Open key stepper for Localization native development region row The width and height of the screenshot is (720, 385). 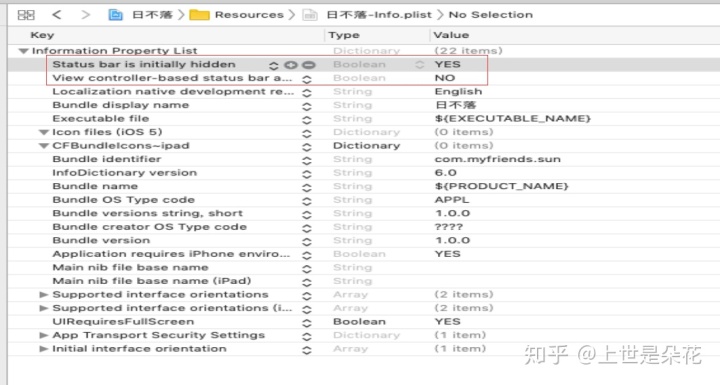[307, 92]
